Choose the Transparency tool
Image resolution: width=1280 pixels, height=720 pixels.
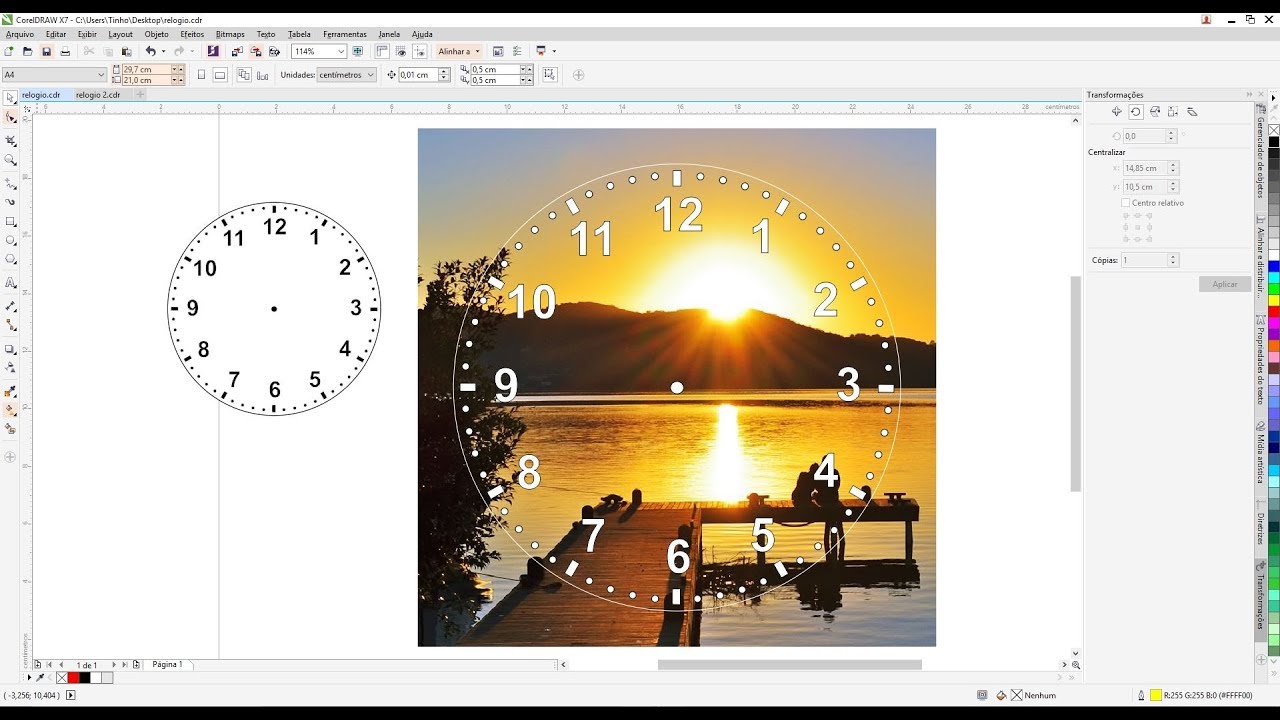point(11,367)
